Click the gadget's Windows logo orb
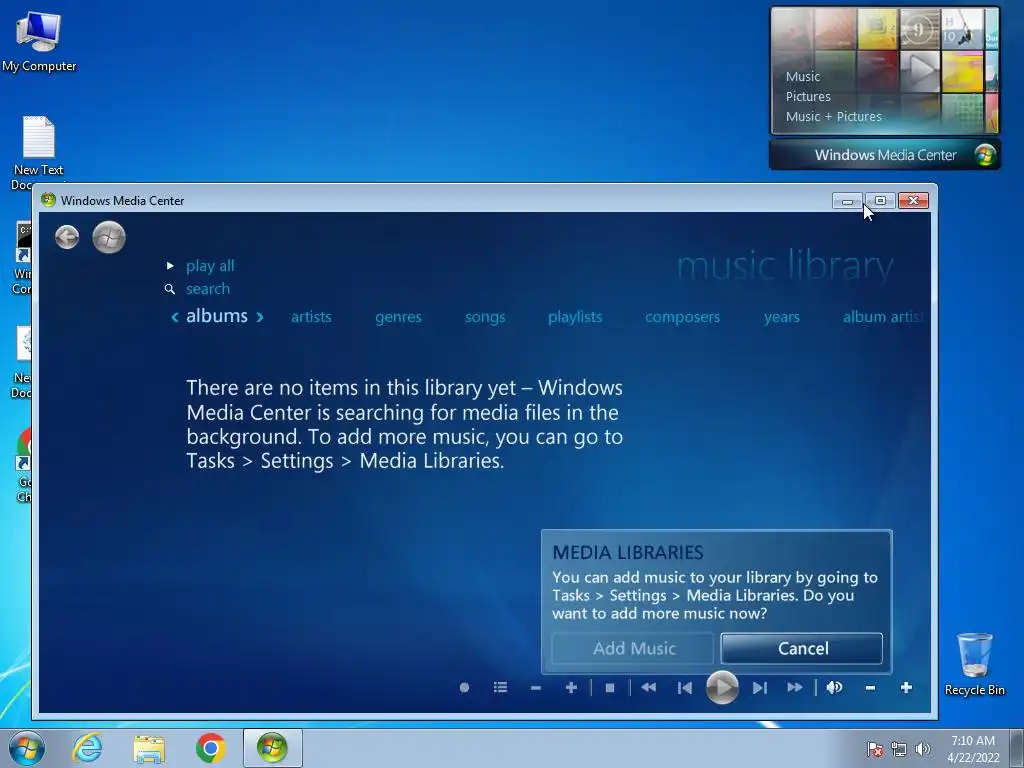Image resolution: width=1024 pixels, height=768 pixels. coord(985,155)
